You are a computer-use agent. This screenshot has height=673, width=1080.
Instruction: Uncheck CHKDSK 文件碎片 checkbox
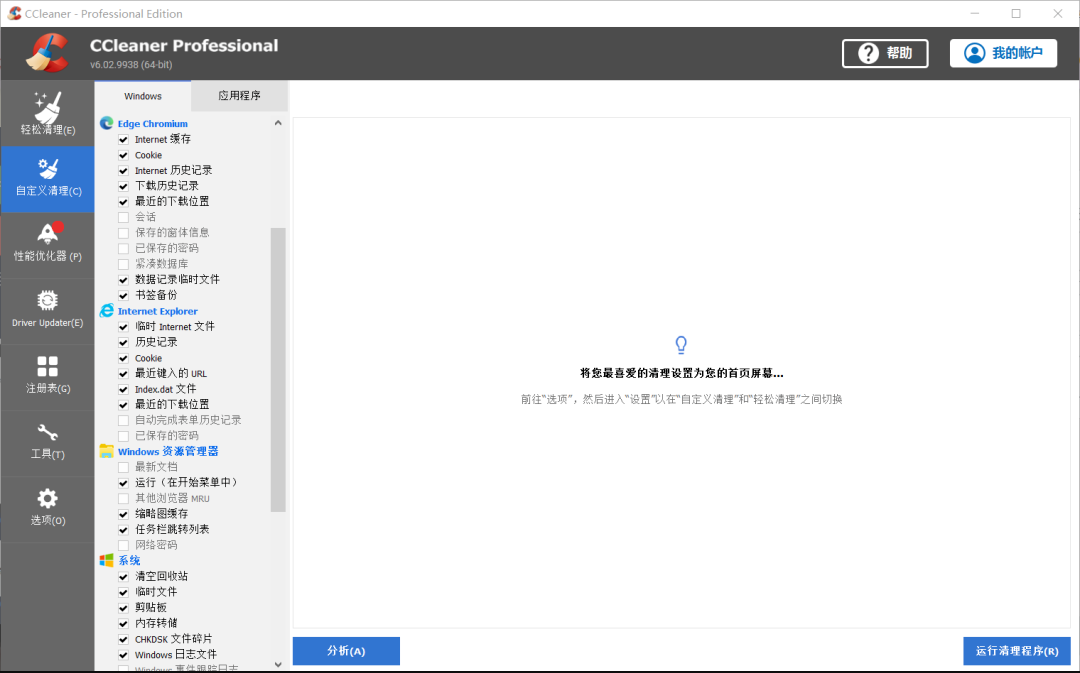[x=123, y=639]
